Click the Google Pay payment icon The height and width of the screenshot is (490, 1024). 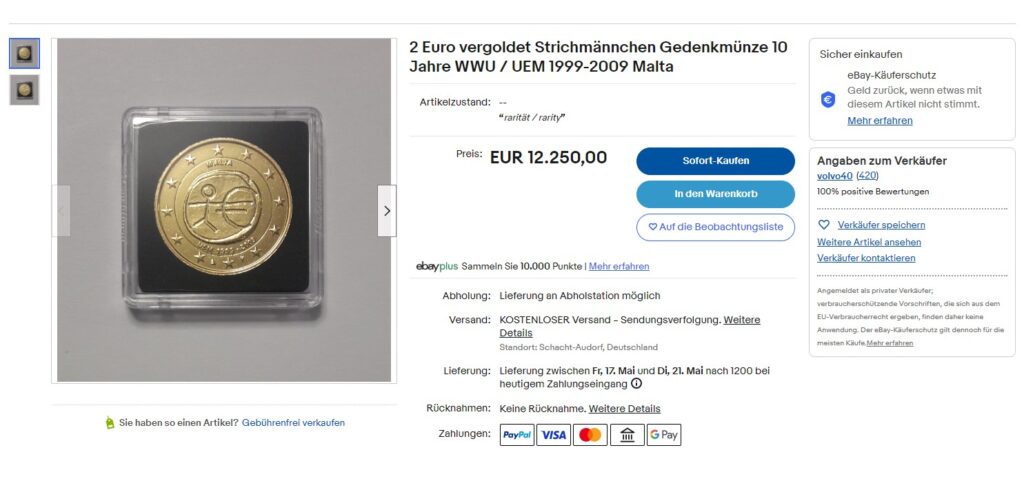coord(664,434)
